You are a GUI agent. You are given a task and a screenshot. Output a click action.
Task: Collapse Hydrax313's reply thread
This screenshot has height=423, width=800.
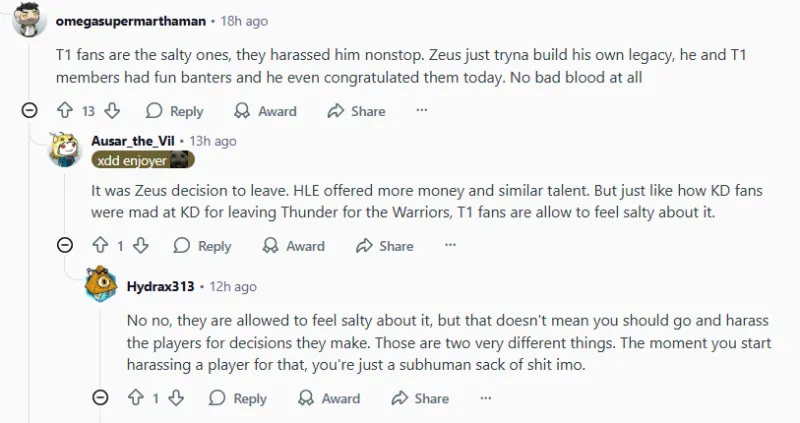pos(100,398)
